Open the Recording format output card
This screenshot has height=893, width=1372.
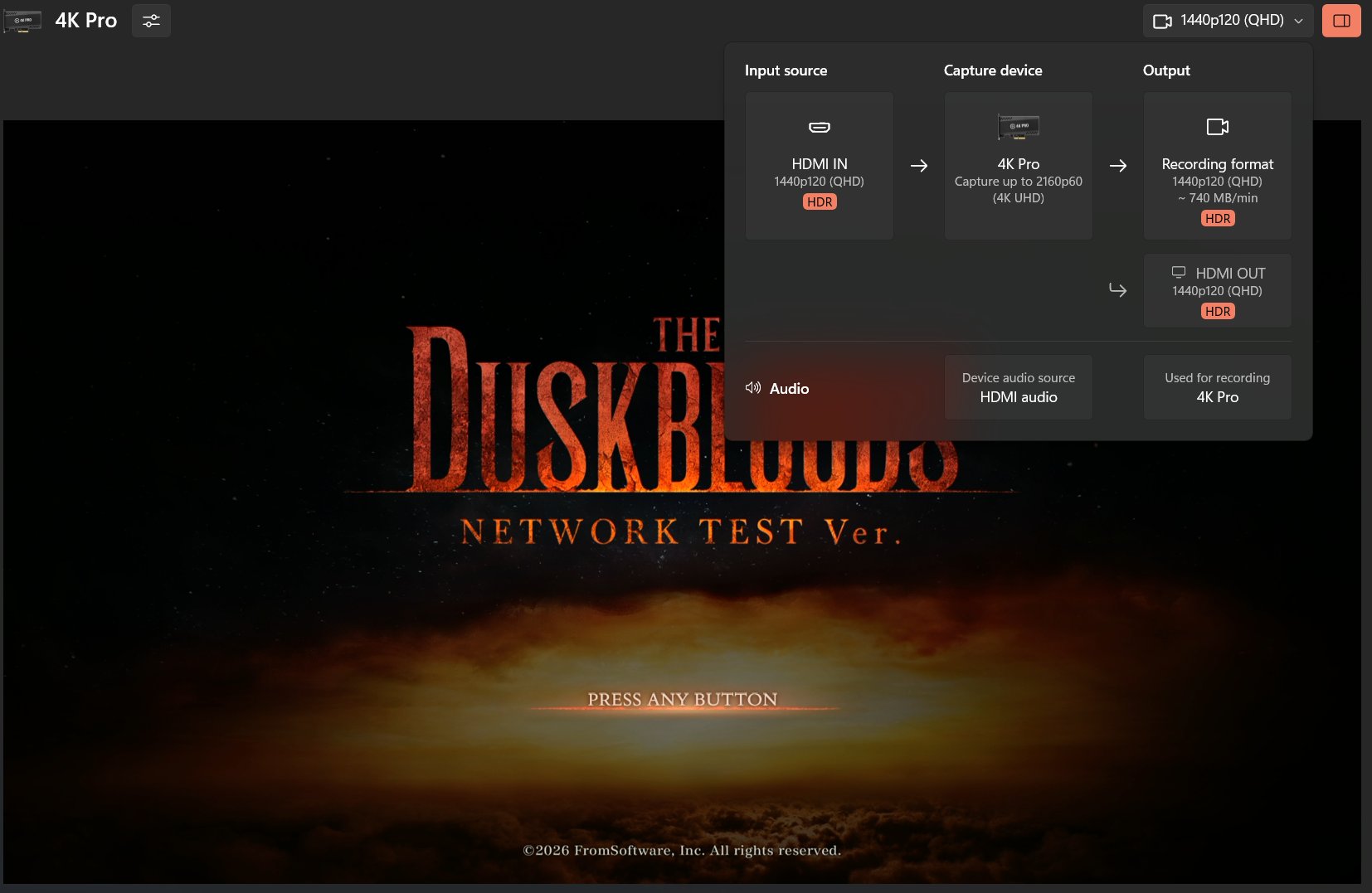[x=1218, y=166]
